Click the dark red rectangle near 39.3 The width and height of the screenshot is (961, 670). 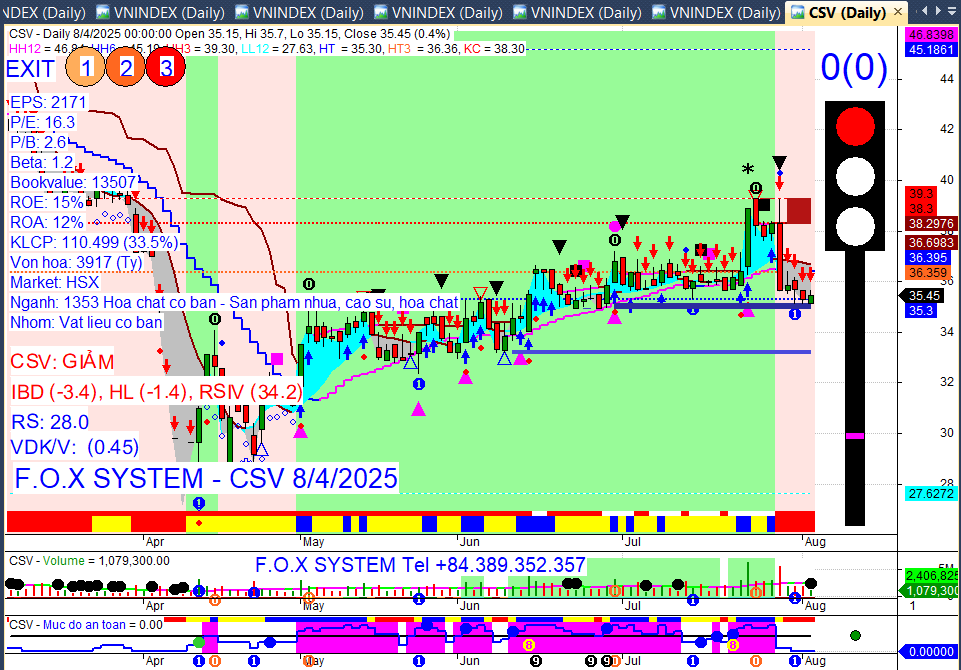coord(799,211)
